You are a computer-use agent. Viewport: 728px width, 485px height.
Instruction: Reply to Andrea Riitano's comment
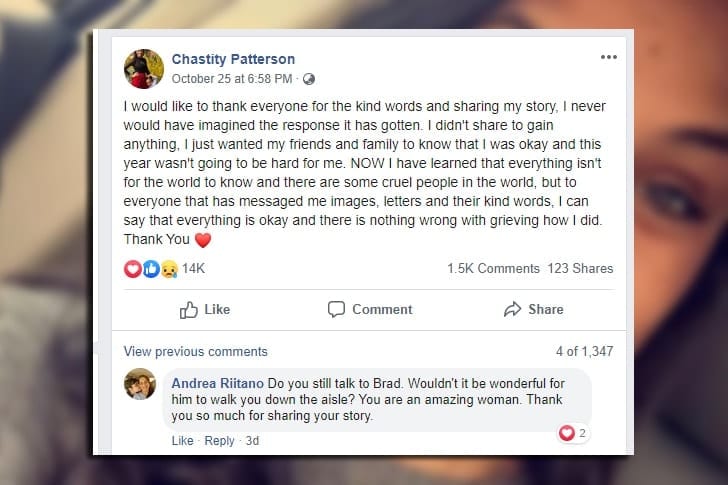pyautogui.click(x=219, y=441)
